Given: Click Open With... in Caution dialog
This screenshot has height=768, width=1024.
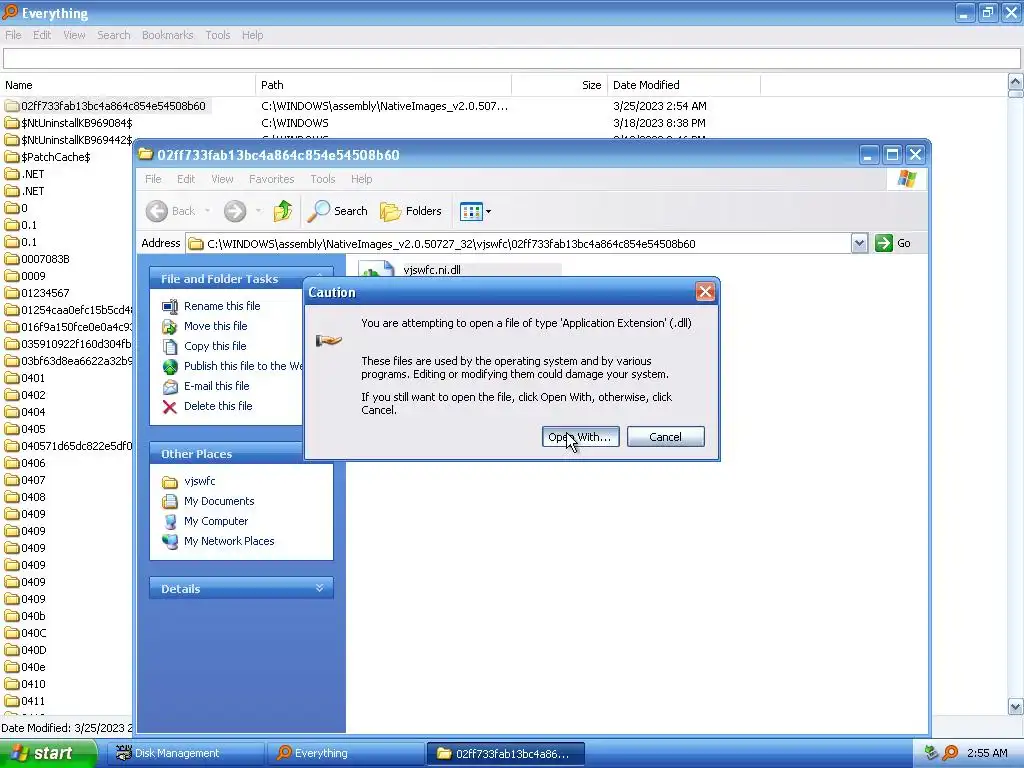Looking at the screenshot, I should pyautogui.click(x=581, y=437).
